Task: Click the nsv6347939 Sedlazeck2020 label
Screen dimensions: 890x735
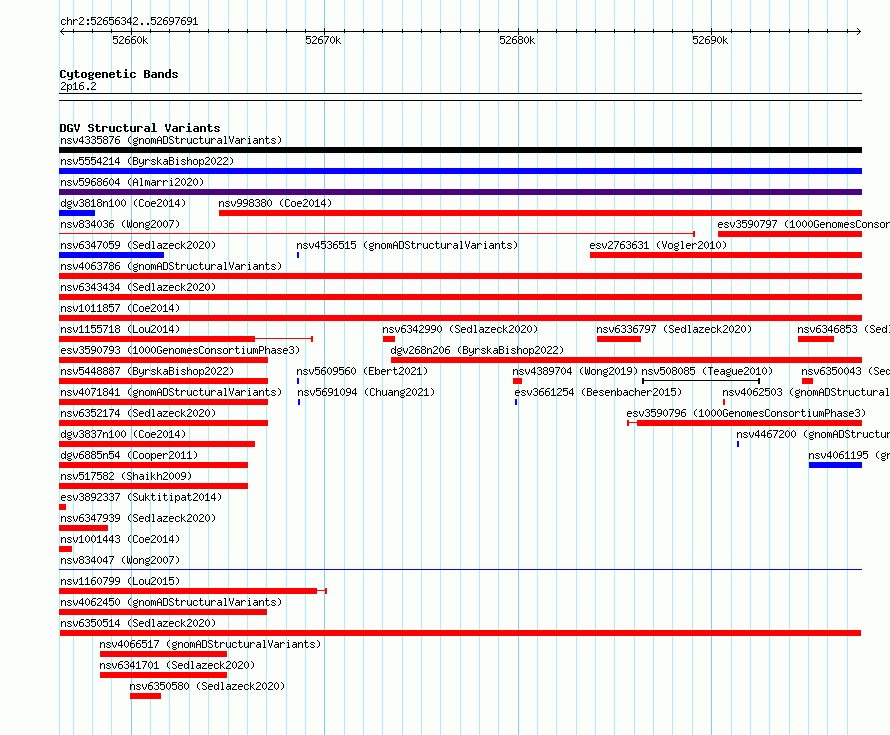Action: (138, 518)
